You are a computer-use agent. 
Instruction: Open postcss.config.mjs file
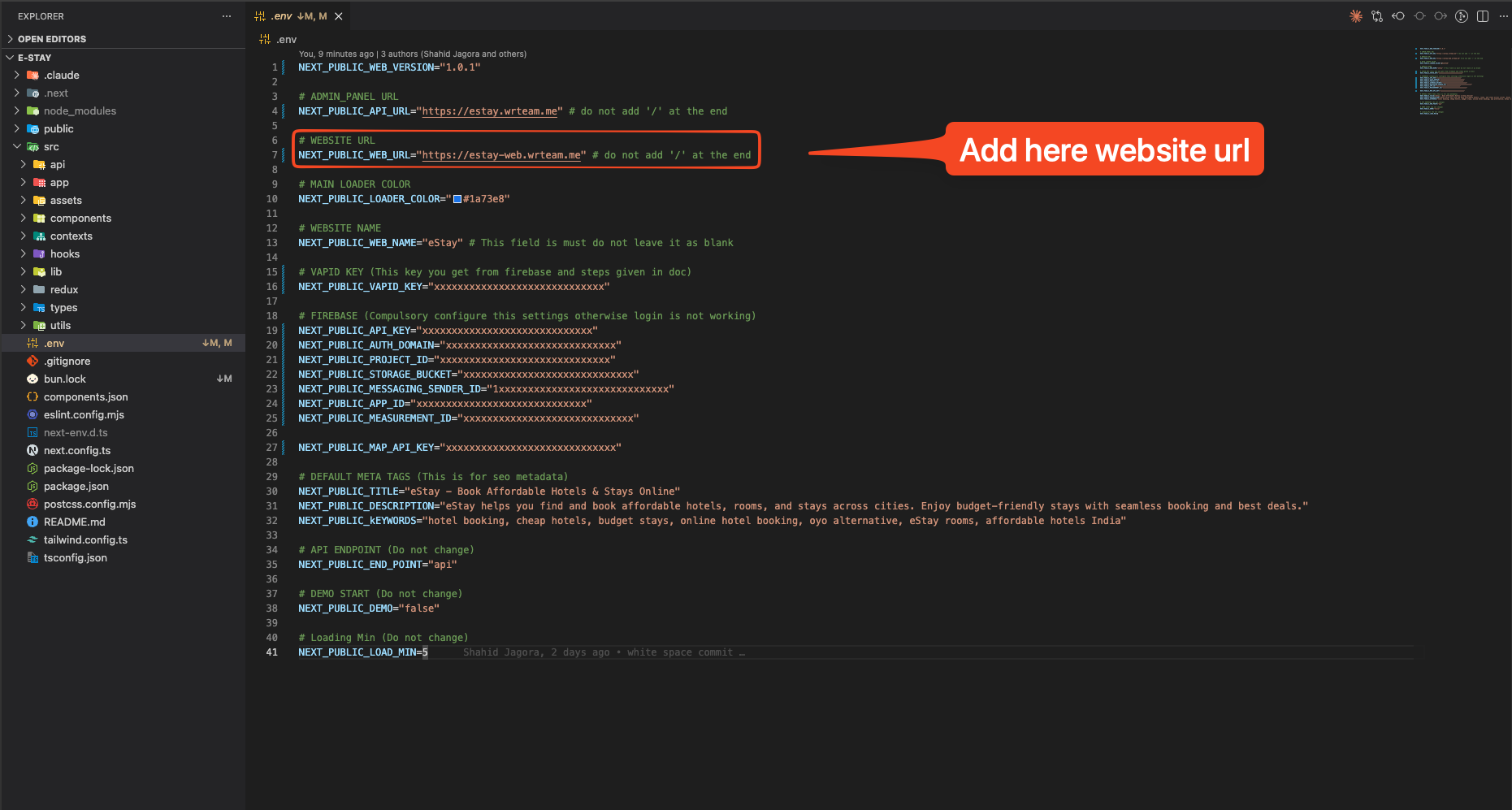pos(89,505)
